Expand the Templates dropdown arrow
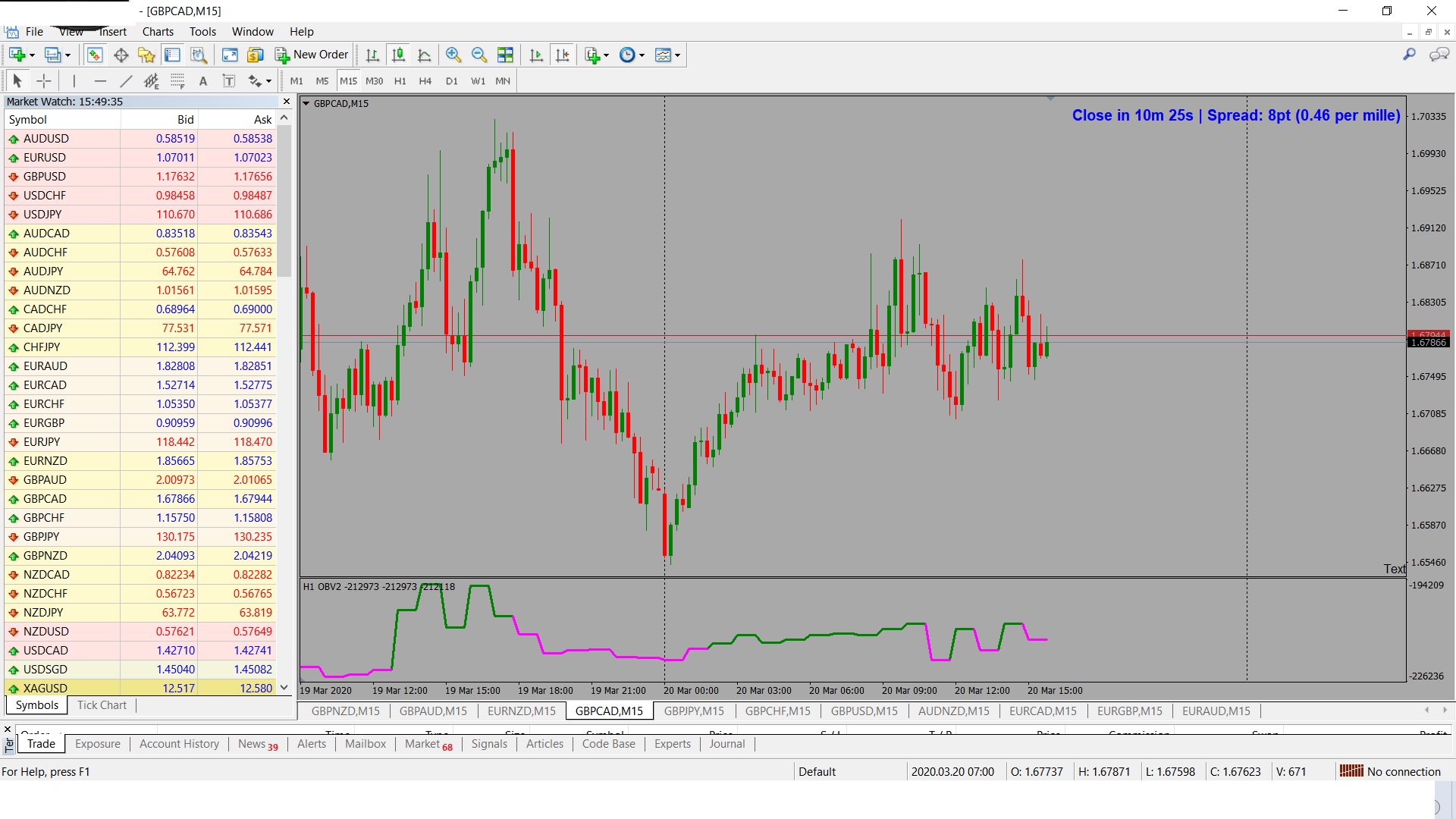Image resolution: width=1456 pixels, height=819 pixels. pyautogui.click(x=677, y=55)
